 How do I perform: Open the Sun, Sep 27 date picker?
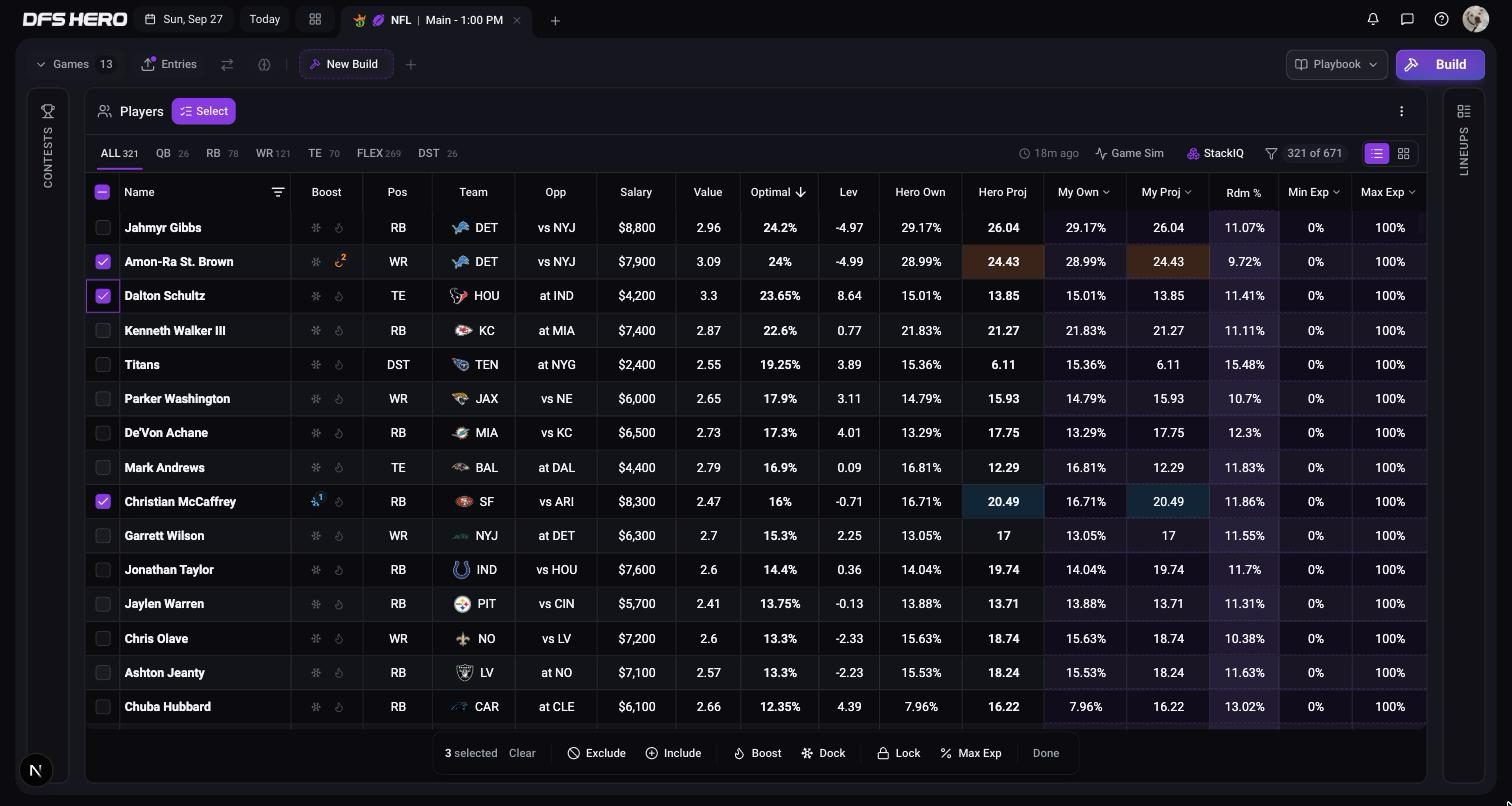[183, 19]
